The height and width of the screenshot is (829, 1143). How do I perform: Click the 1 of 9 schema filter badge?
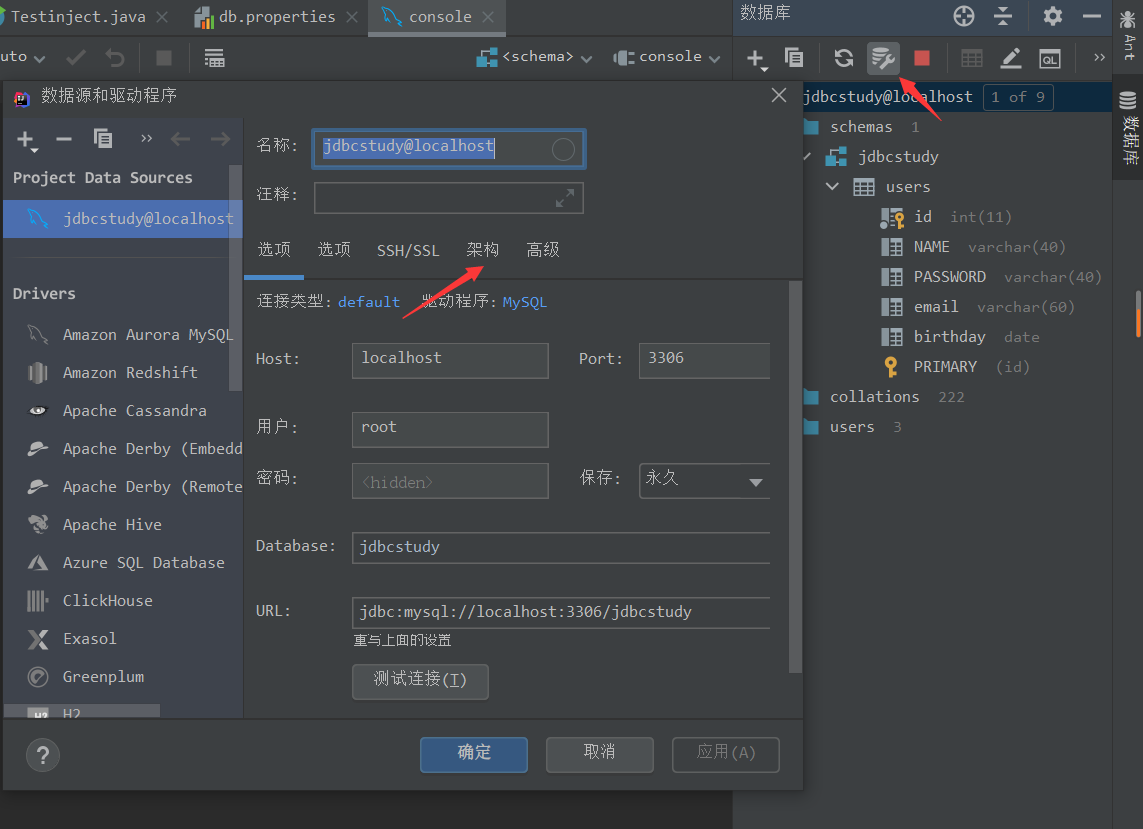1018,97
